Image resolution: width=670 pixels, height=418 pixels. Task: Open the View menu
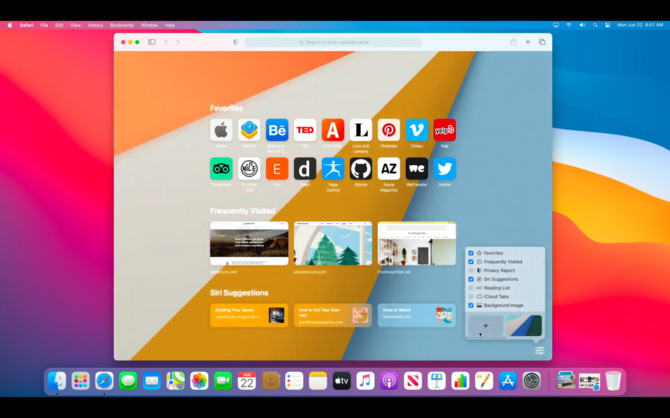(x=75, y=25)
